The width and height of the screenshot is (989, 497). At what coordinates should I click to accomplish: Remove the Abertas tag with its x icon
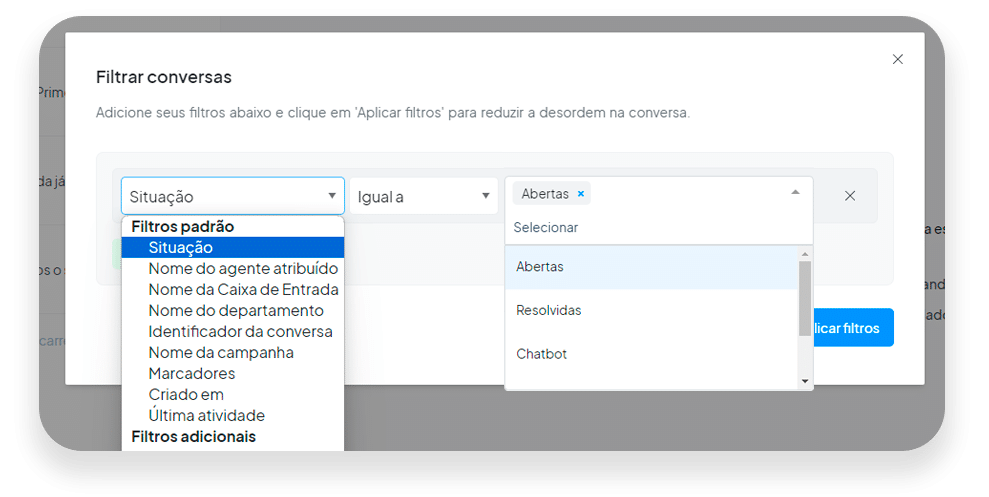[581, 194]
